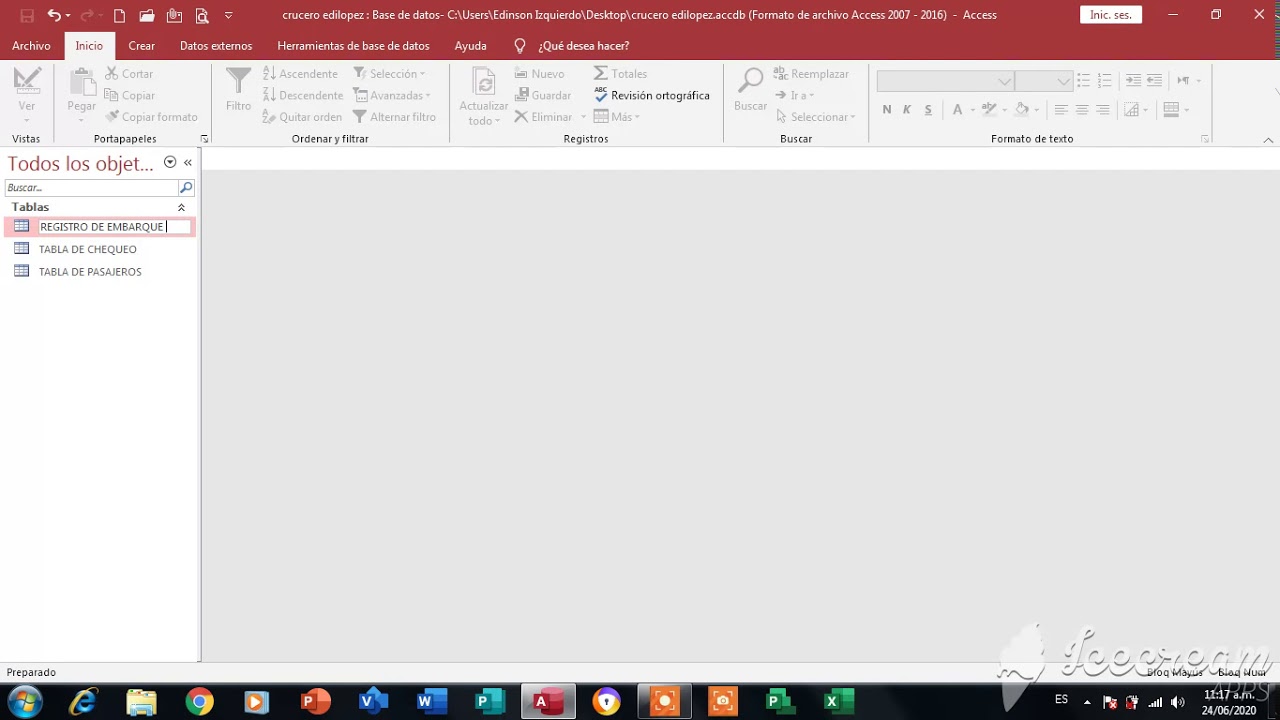Toggle italic (K) text formatting
Viewport: 1280px width, 720px height.
[x=907, y=110]
